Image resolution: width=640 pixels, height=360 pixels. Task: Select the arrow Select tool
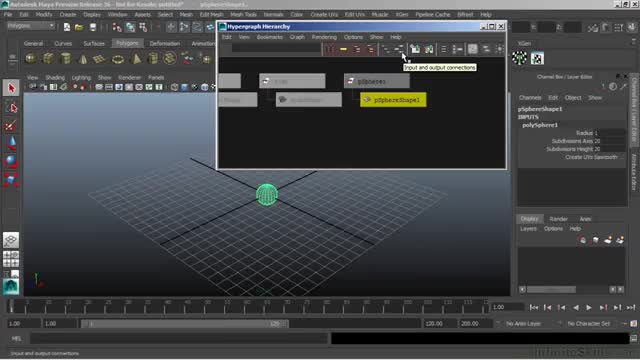point(11,88)
